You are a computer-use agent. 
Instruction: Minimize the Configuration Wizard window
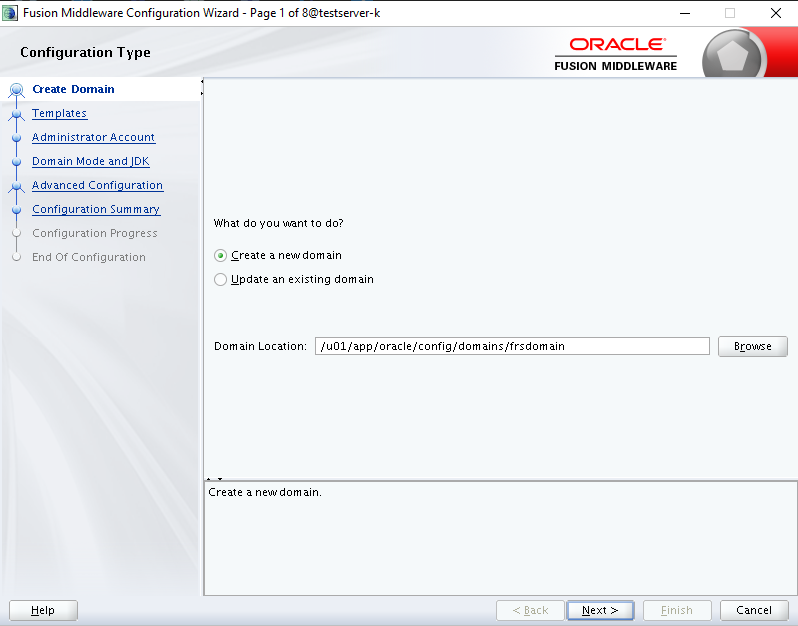[685, 13]
